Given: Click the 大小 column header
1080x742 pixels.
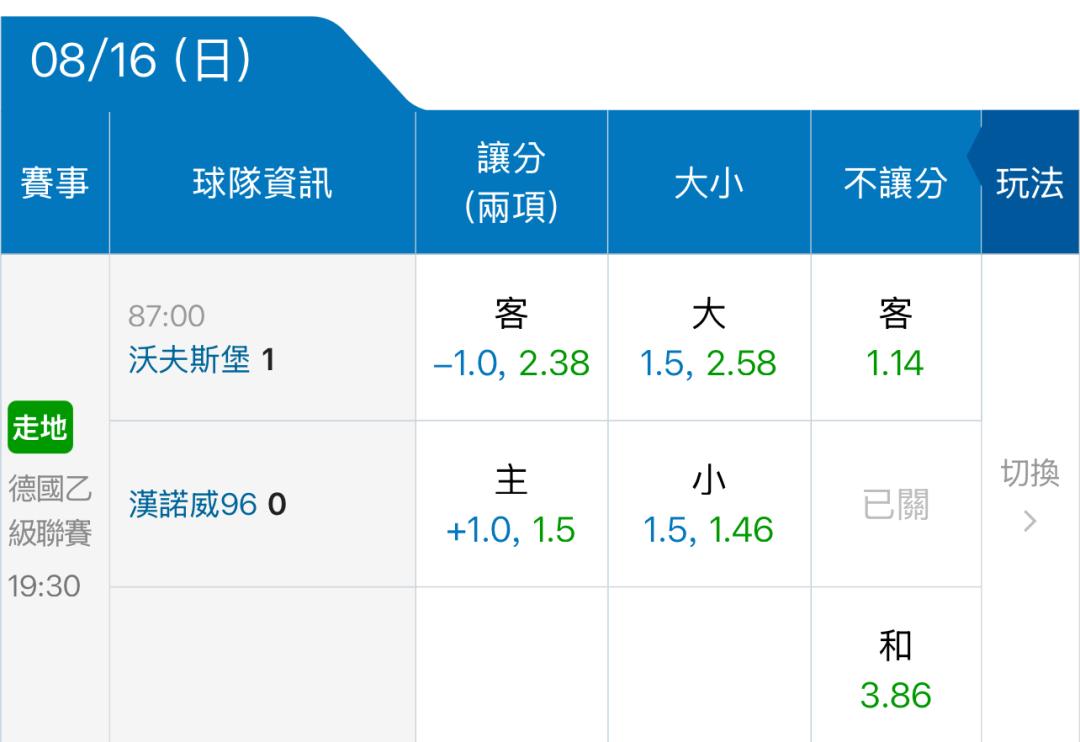Looking at the screenshot, I should pos(709,183).
